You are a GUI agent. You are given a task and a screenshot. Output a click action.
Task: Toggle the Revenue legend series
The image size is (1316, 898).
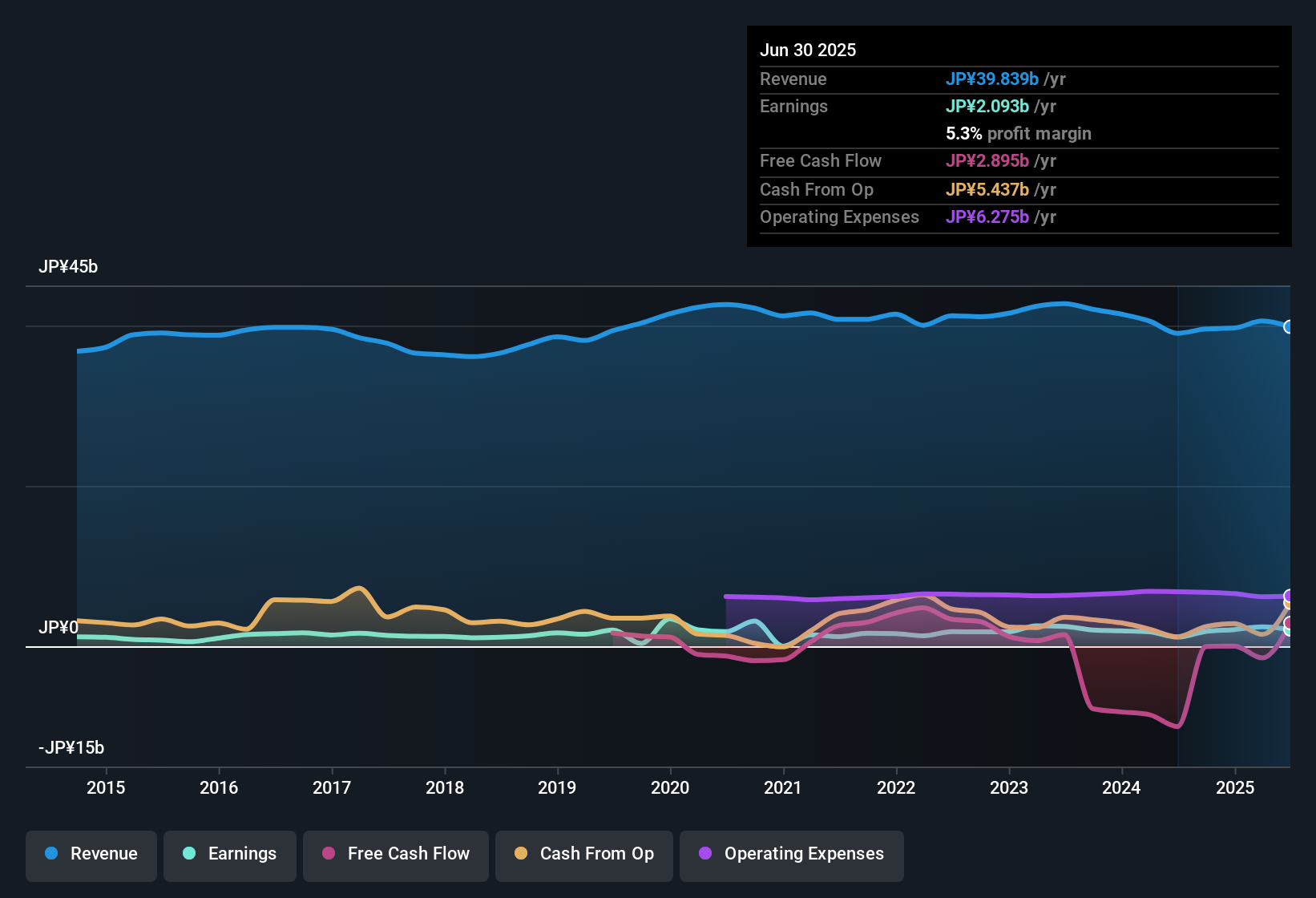(91, 856)
